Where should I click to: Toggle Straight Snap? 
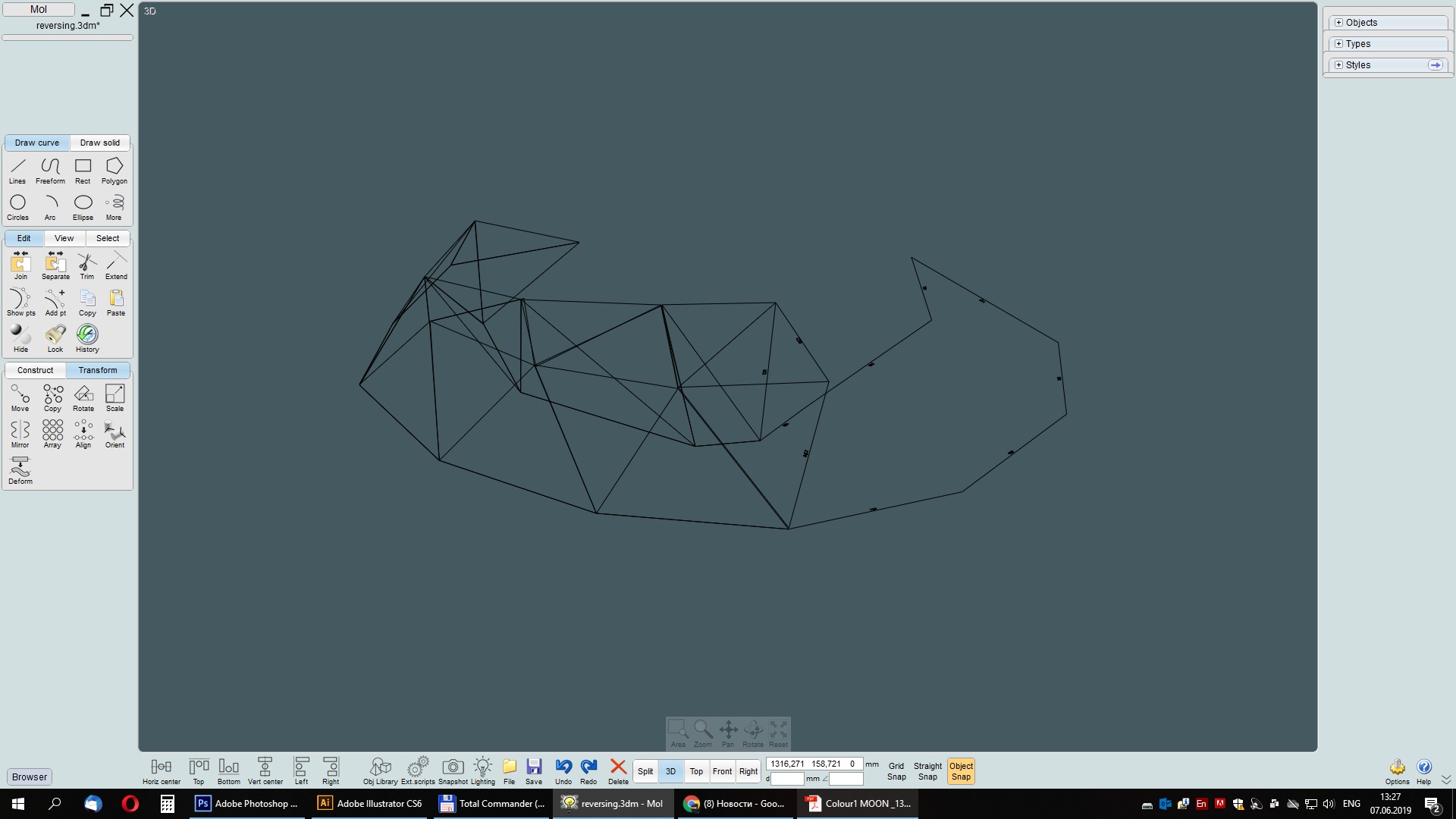[x=927, y=771]
